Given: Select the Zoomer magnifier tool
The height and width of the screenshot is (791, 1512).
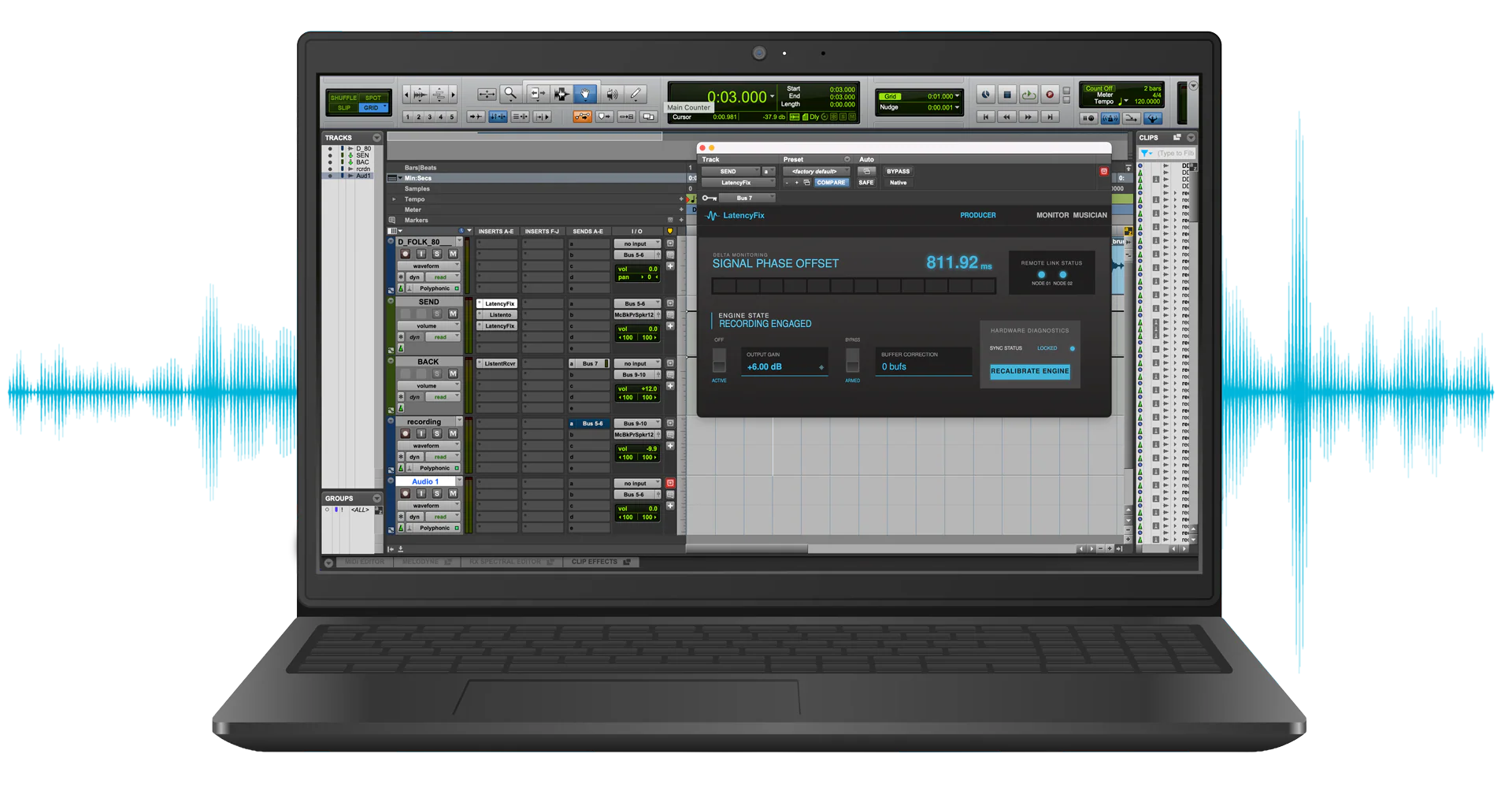Looking at the screenshot, I should pos(510,94).
